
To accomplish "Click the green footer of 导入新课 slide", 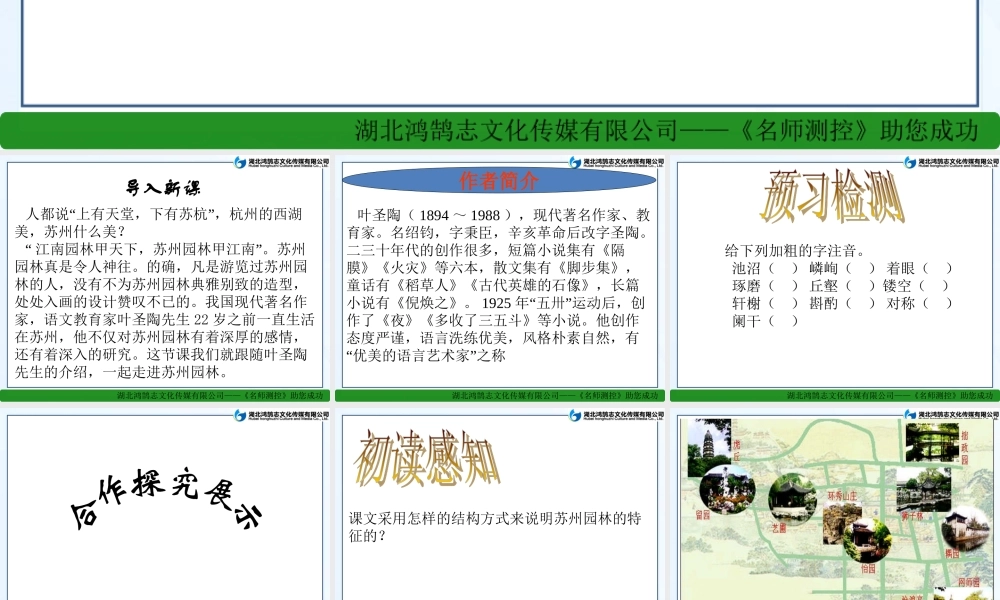I will (x=165, y=395).
